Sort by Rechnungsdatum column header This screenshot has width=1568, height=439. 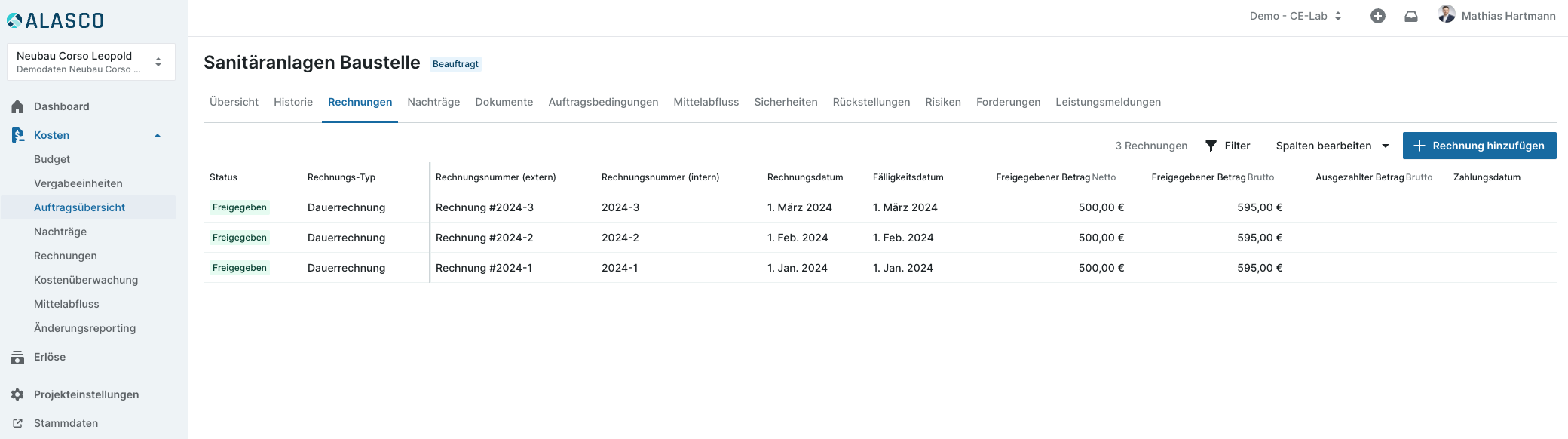[804, 177]
